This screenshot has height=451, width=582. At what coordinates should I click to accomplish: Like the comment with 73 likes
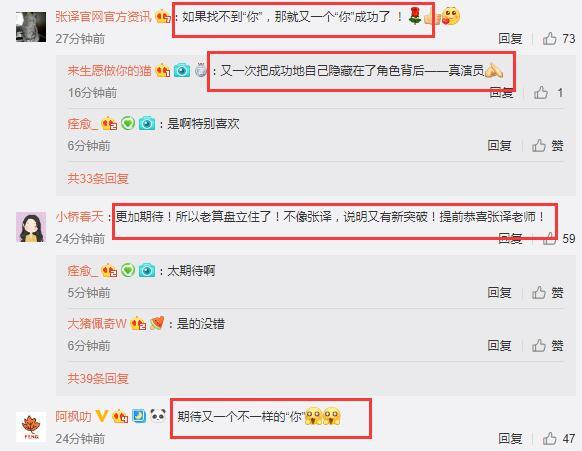[550, 39]
